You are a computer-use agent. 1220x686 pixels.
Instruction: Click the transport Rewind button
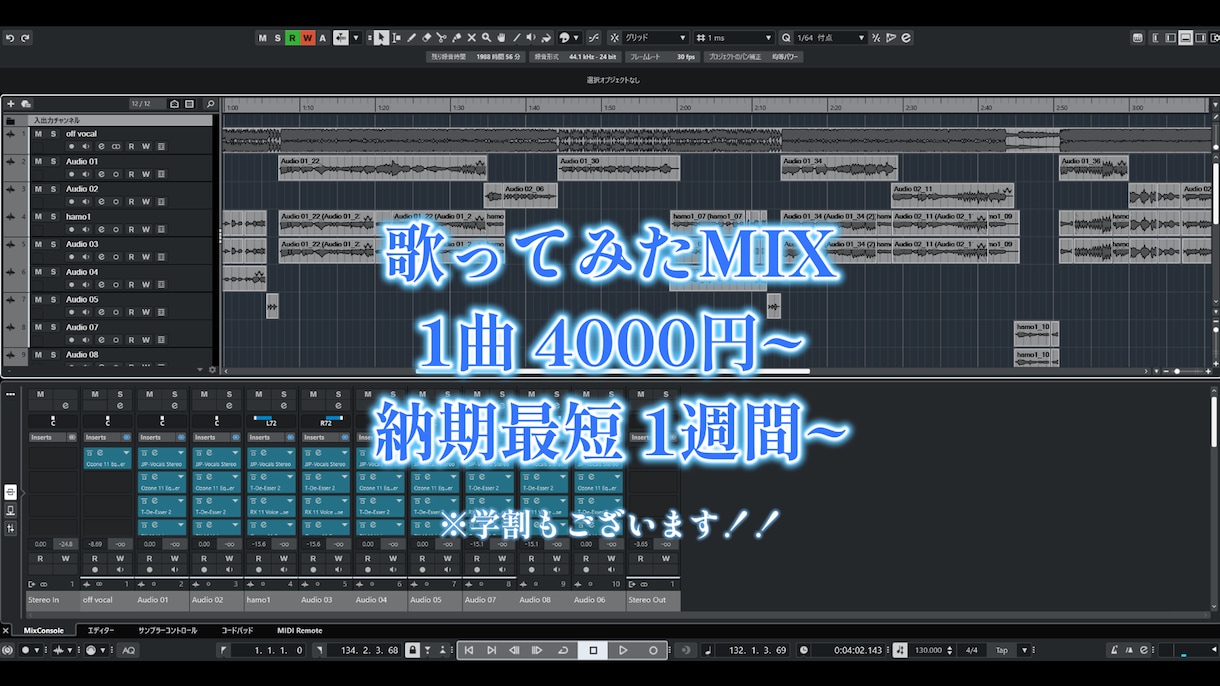tap(514, 650)
